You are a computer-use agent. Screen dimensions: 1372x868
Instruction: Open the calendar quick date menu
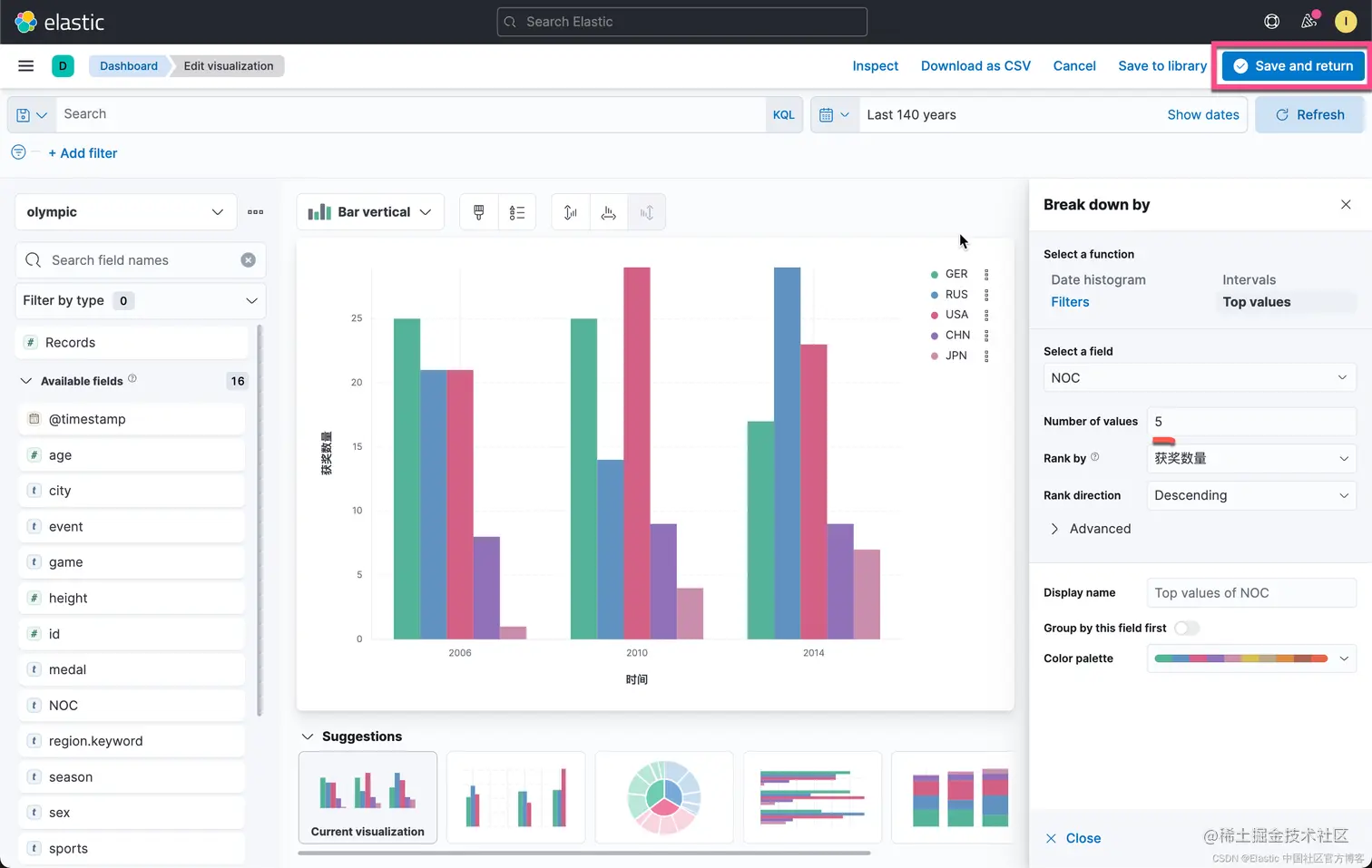pyautogui.click(x=834, y=115)
